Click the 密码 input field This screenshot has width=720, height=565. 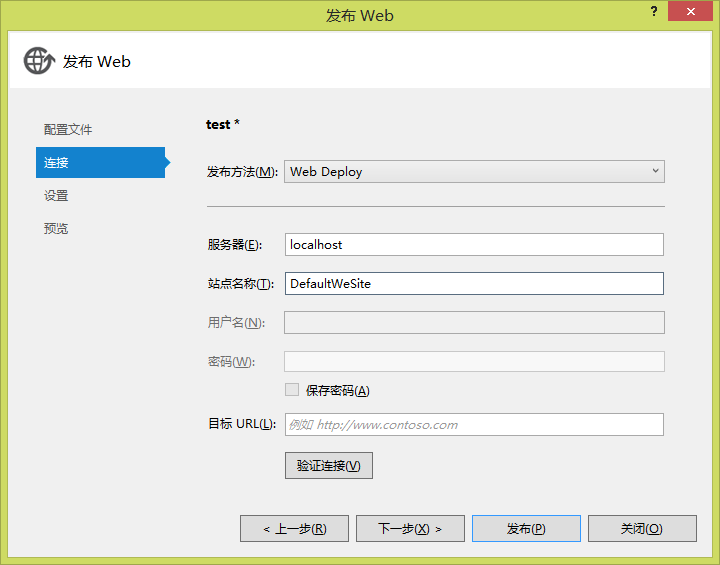474,361
